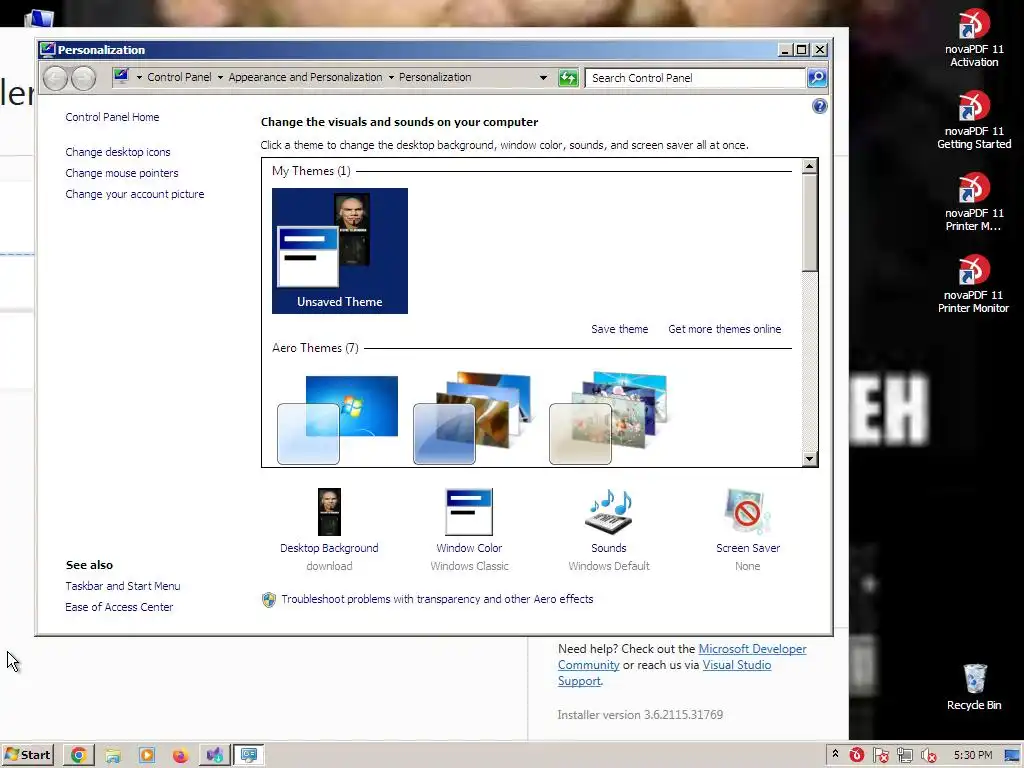Click the taskbar clock showing 5:30 PM
1024x768 pixels.
[972, 756]
